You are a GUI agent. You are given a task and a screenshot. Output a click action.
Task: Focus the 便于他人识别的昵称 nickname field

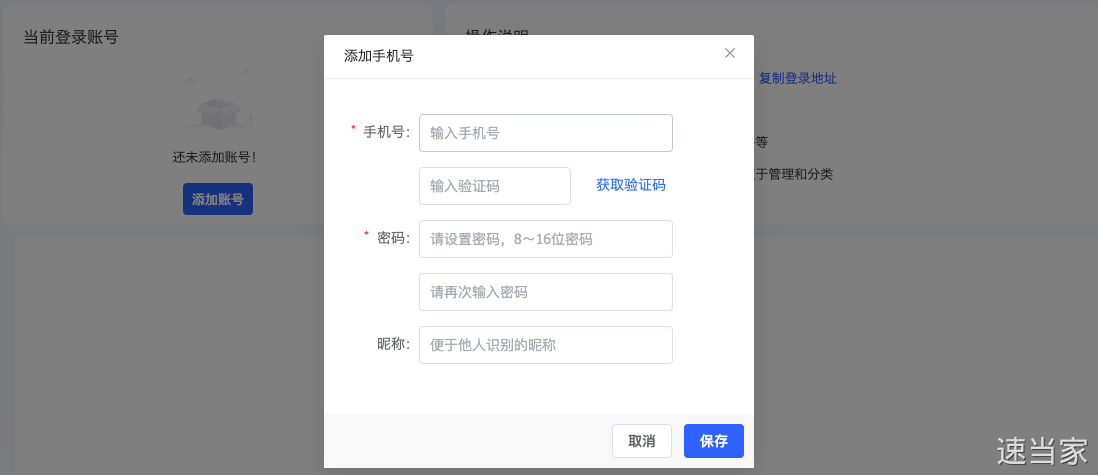(x=545, y=345)
